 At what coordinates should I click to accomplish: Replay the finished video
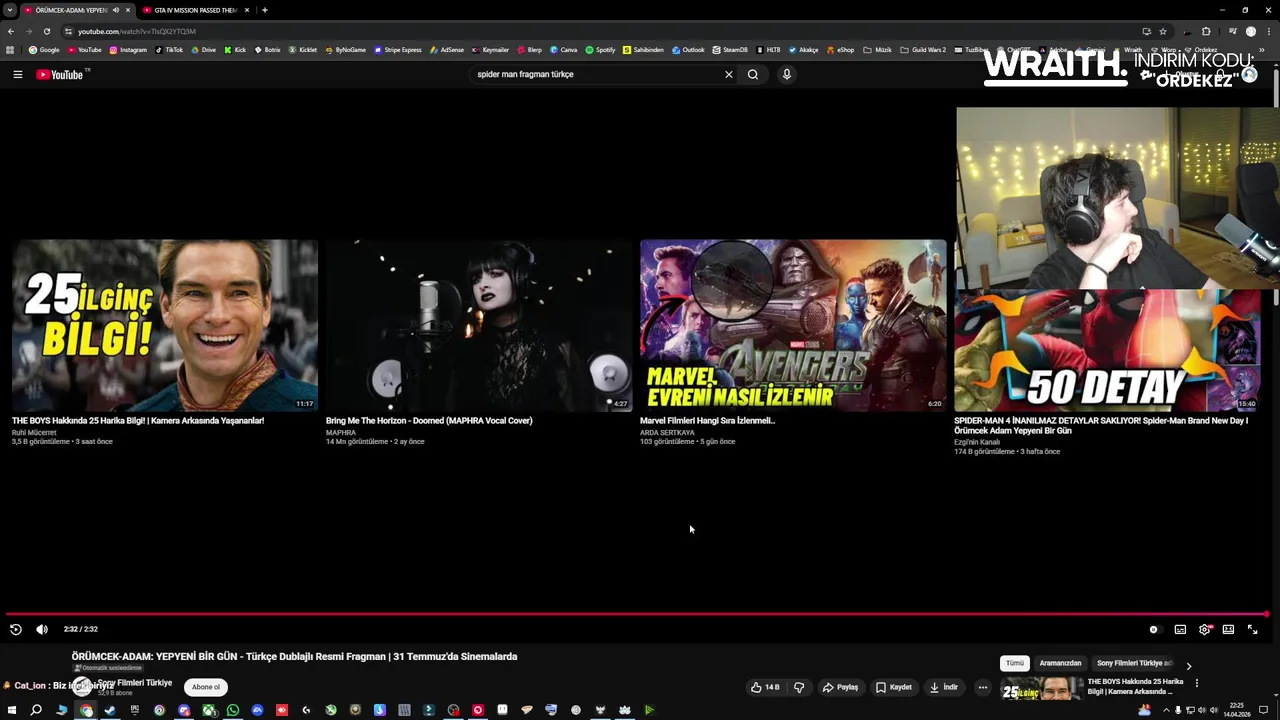[16, 629]
